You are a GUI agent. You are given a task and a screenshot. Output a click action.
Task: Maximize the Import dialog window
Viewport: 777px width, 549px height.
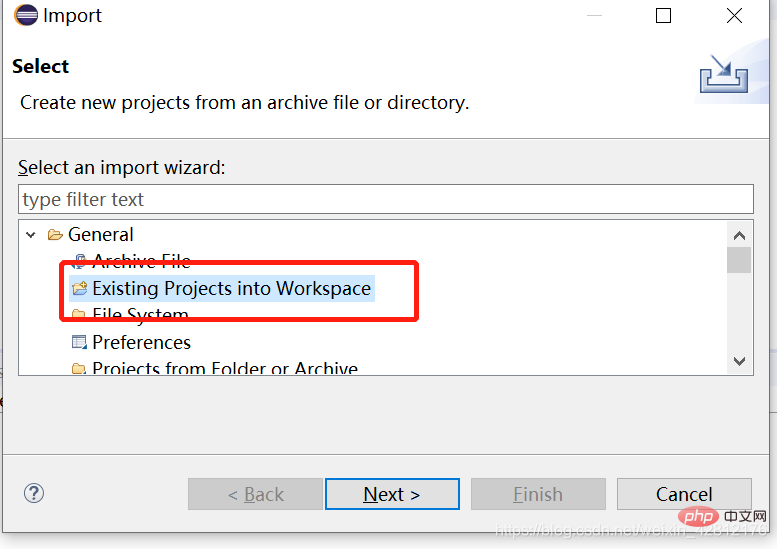pos(663,15)
